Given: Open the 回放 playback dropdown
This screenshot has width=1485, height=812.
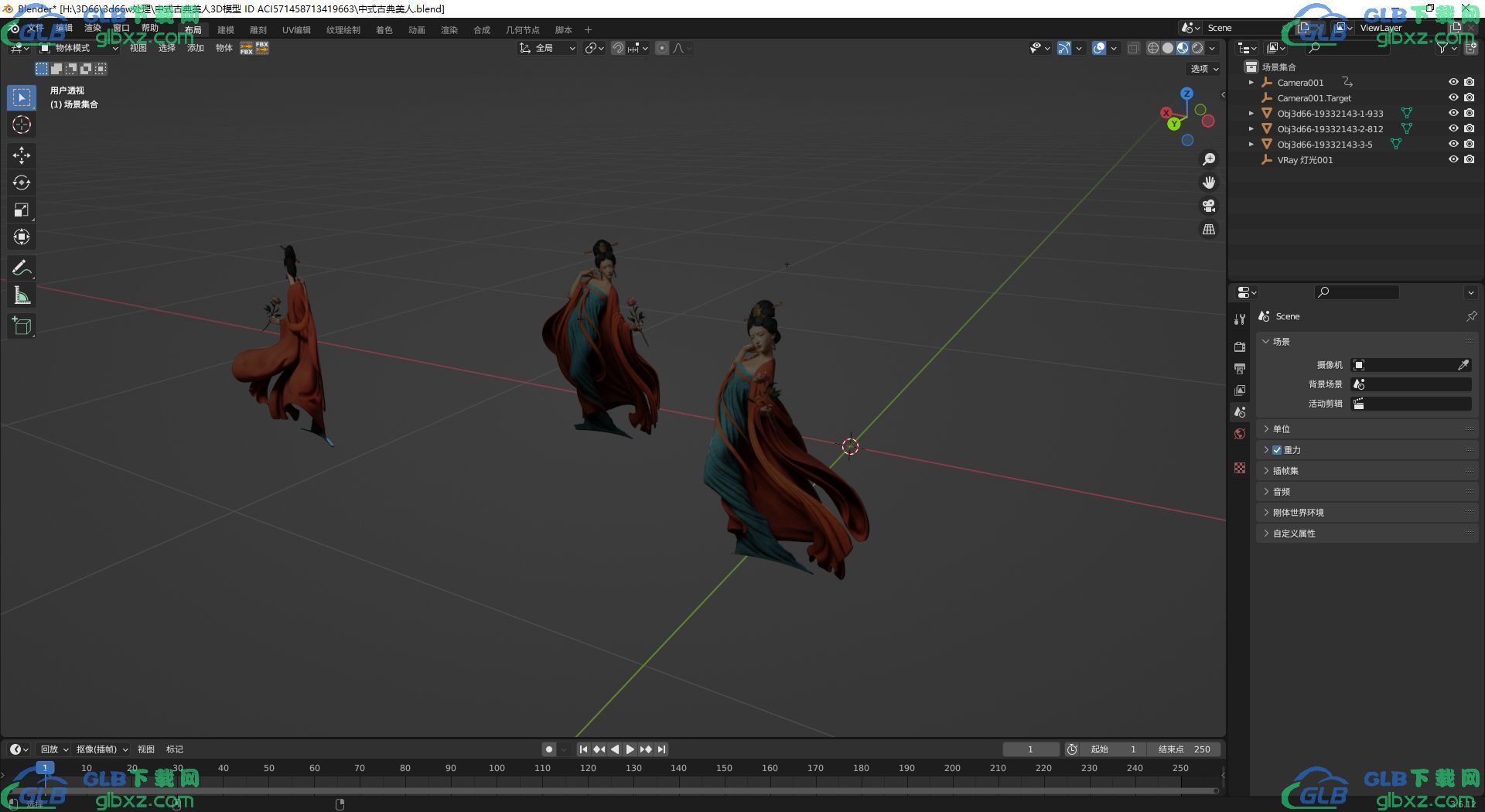Looking at the screenshot, I should 54,749.
